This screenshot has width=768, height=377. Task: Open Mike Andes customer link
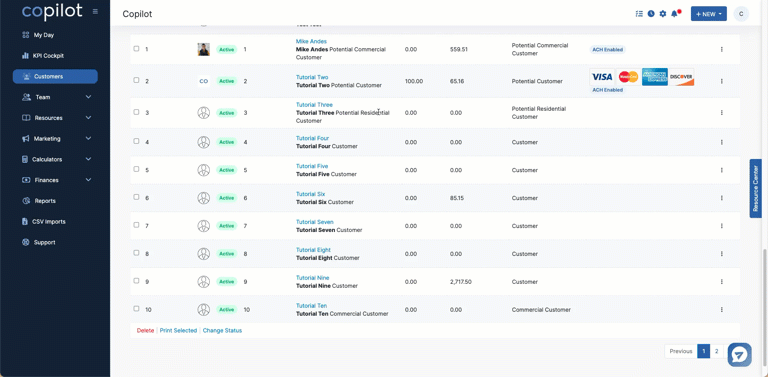311,42
